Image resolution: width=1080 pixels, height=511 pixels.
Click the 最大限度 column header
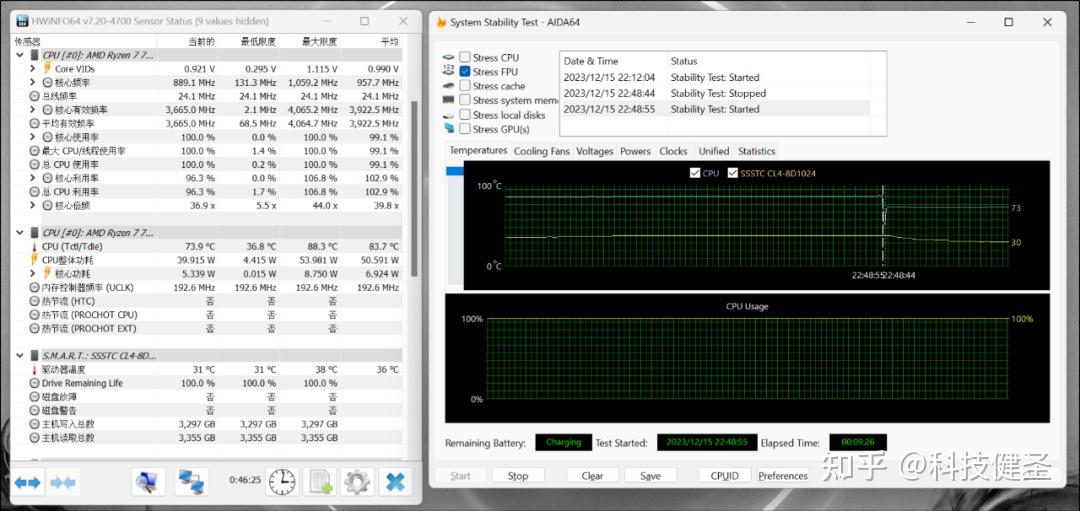coord(320,41)
